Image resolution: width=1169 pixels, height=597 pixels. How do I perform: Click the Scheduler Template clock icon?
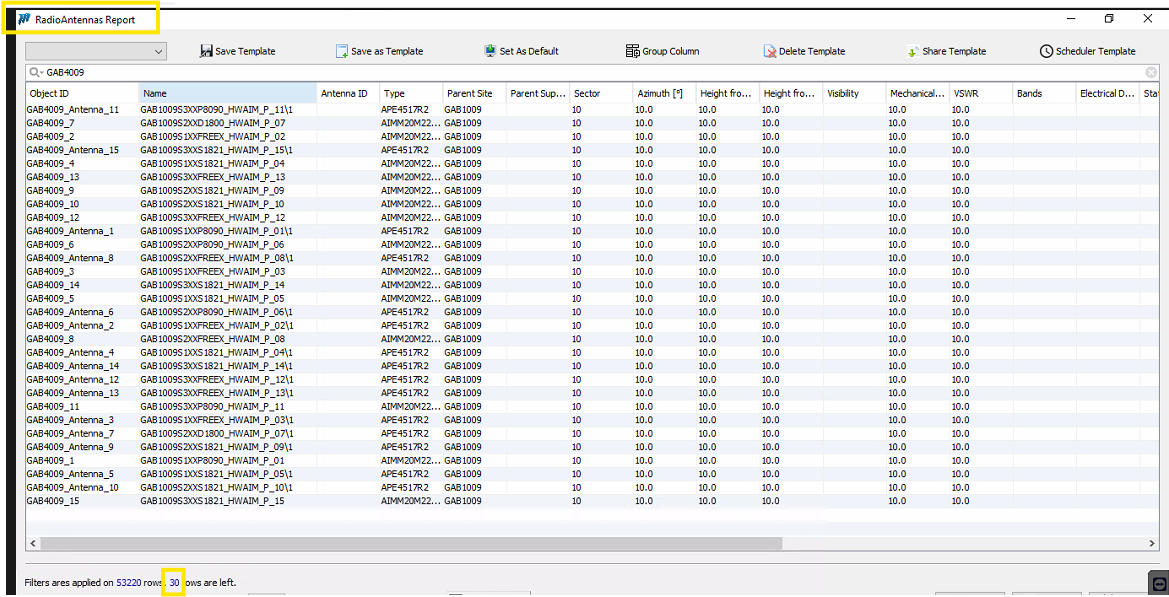(x=1046, y=51)
